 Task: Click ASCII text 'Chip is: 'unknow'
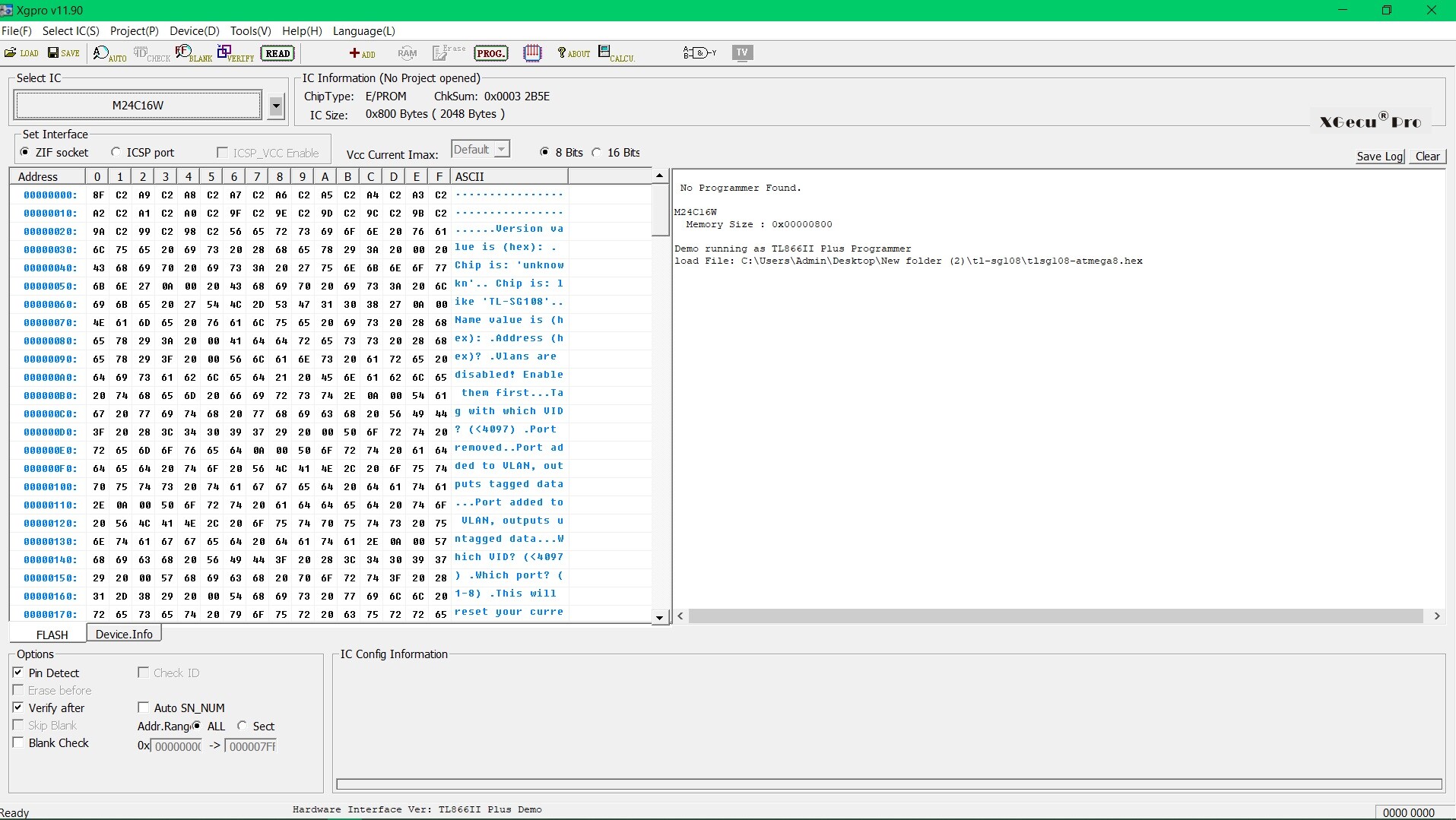(x=509, y=265)
